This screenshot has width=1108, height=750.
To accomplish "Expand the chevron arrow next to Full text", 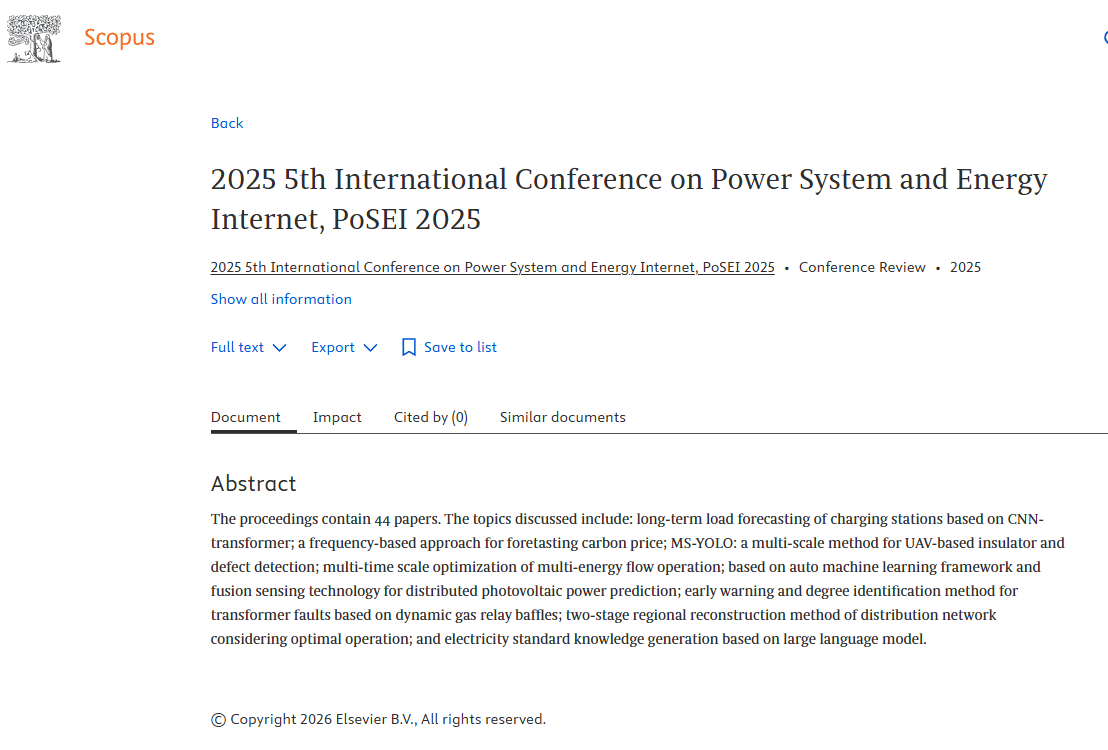I will coord(279,348).
